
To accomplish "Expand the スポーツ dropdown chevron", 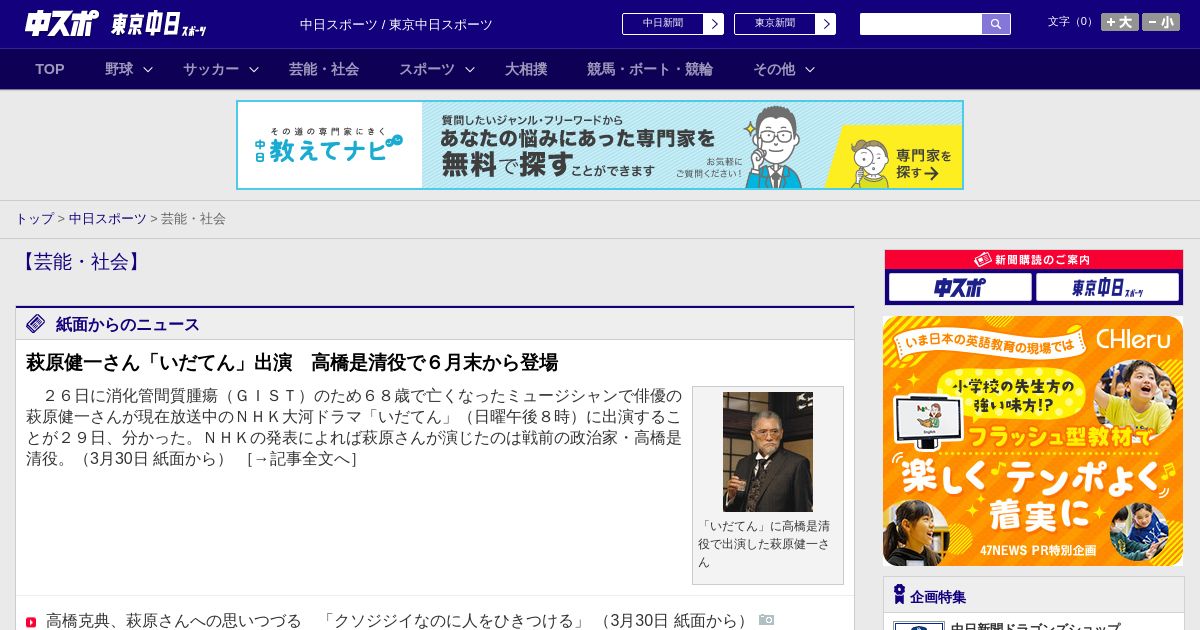I will pos(470,70).
